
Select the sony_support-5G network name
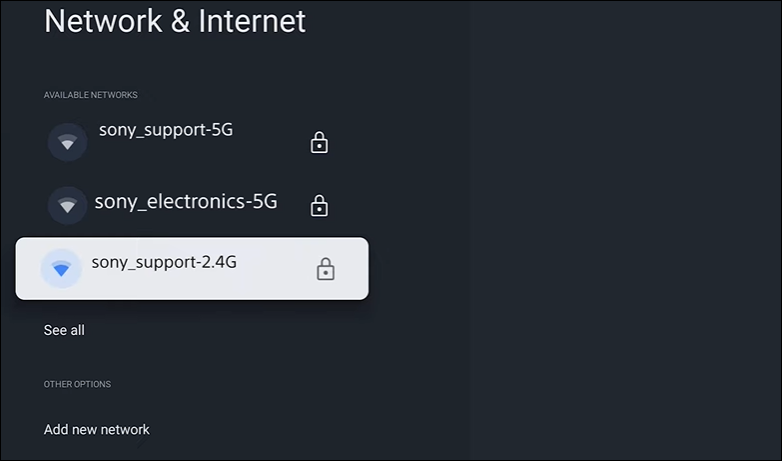[166, 130]
